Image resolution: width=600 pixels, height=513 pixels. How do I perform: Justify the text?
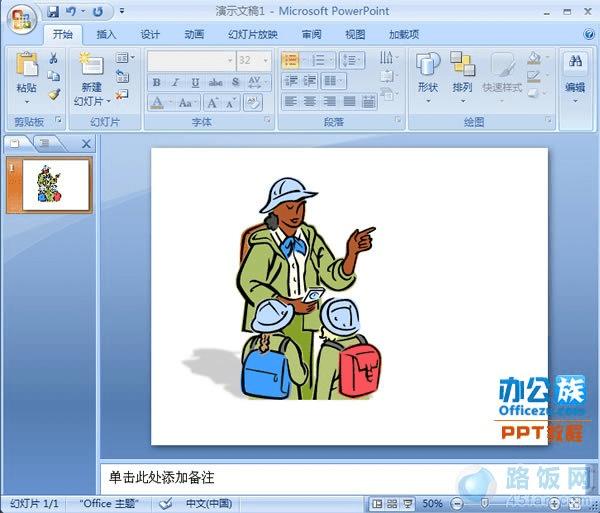click(x=349, y=102)
